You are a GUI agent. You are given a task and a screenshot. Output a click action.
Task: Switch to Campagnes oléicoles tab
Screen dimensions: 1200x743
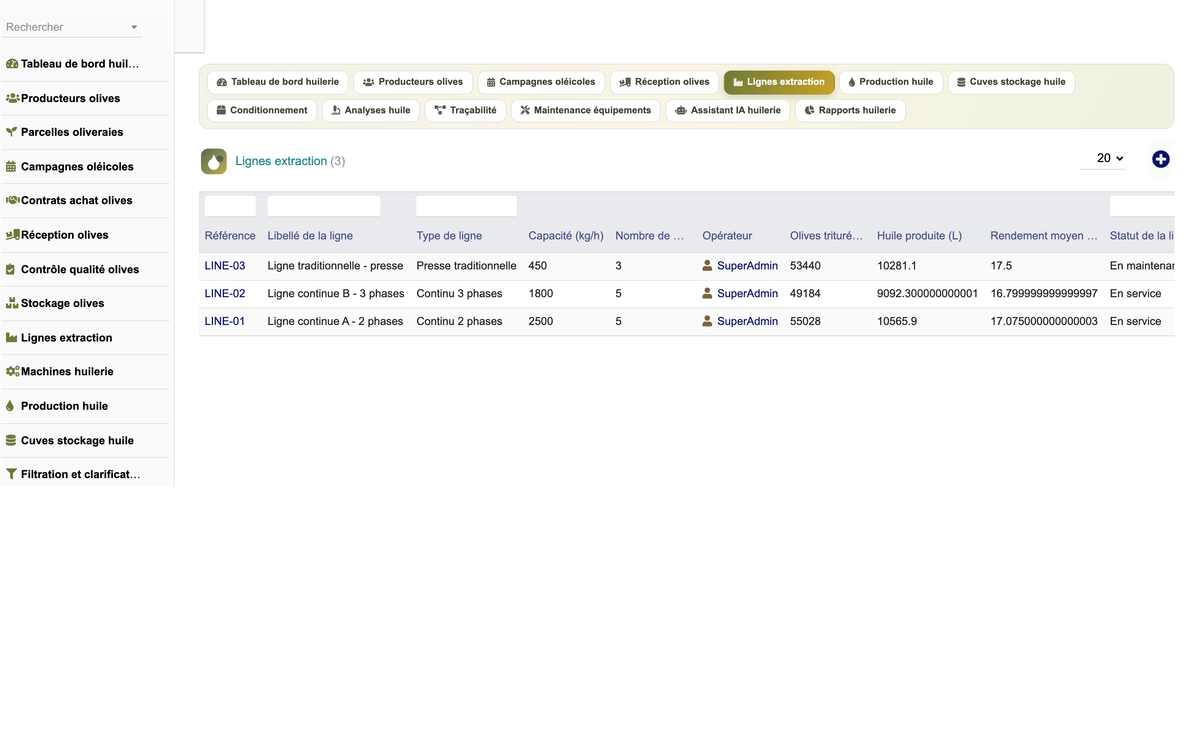coord(541,82)
